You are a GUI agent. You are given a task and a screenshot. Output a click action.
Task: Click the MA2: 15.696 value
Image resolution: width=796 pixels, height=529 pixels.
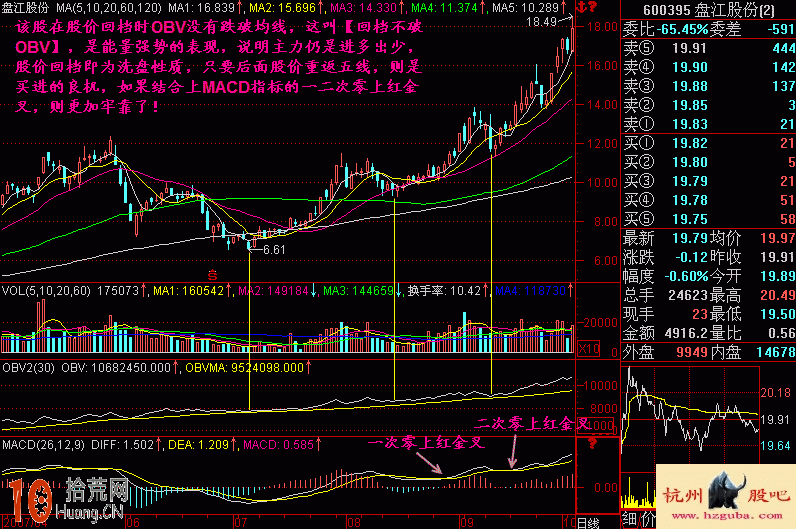(x=286, y=8)
